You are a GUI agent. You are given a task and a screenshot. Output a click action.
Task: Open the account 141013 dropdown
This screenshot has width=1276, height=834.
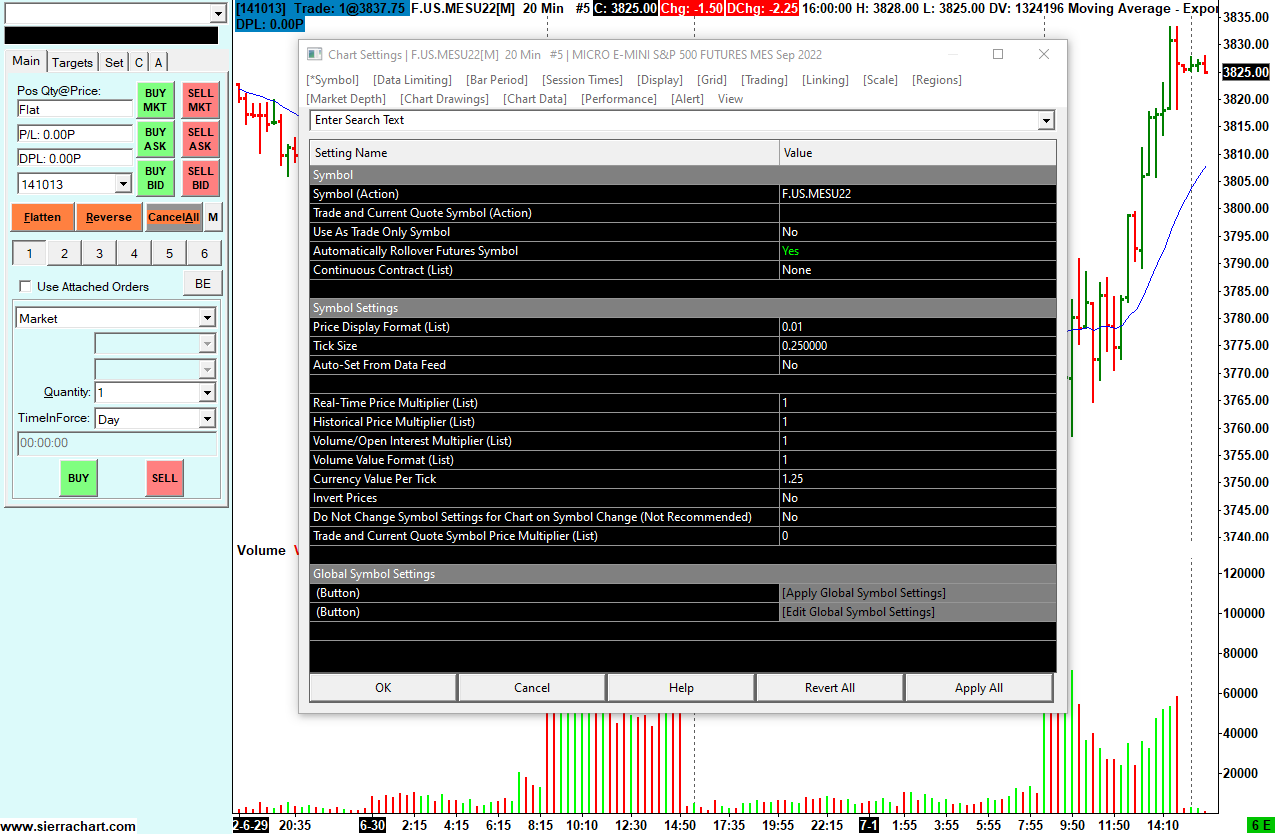(x=123, y=184)
